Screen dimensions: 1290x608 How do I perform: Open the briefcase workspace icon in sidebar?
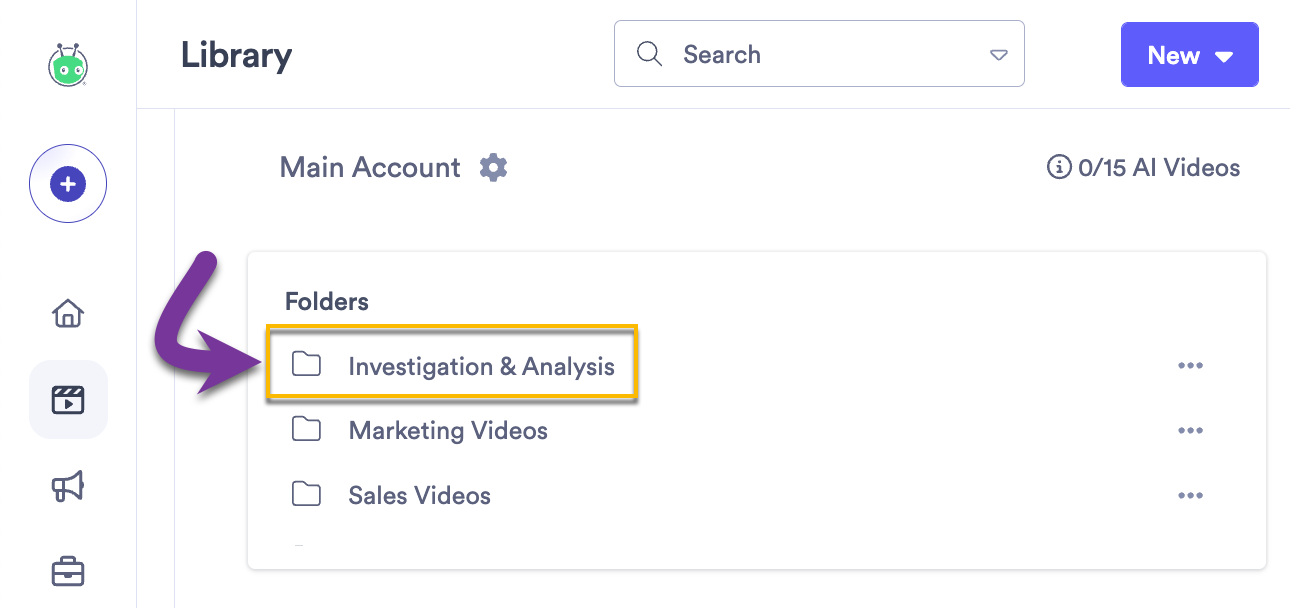tap(67, 571)
